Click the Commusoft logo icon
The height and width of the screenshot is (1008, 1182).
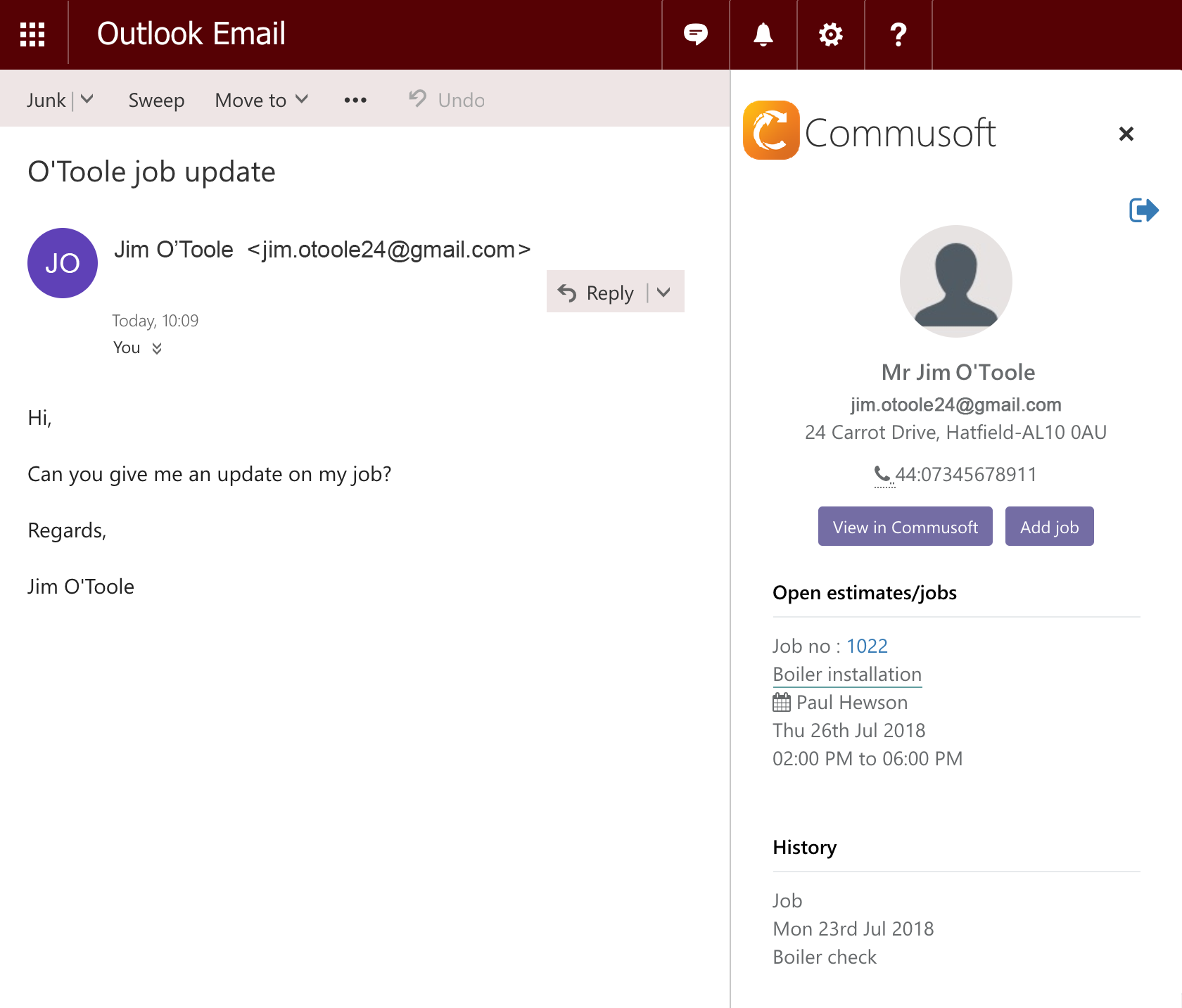click(771, 130)
